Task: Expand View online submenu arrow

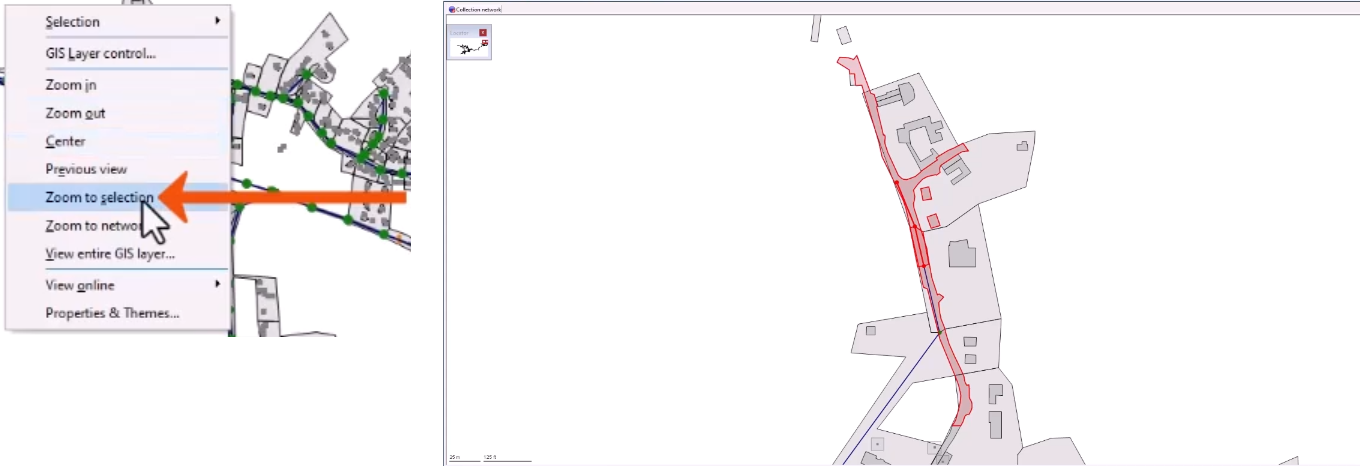Action: [218, 285]
